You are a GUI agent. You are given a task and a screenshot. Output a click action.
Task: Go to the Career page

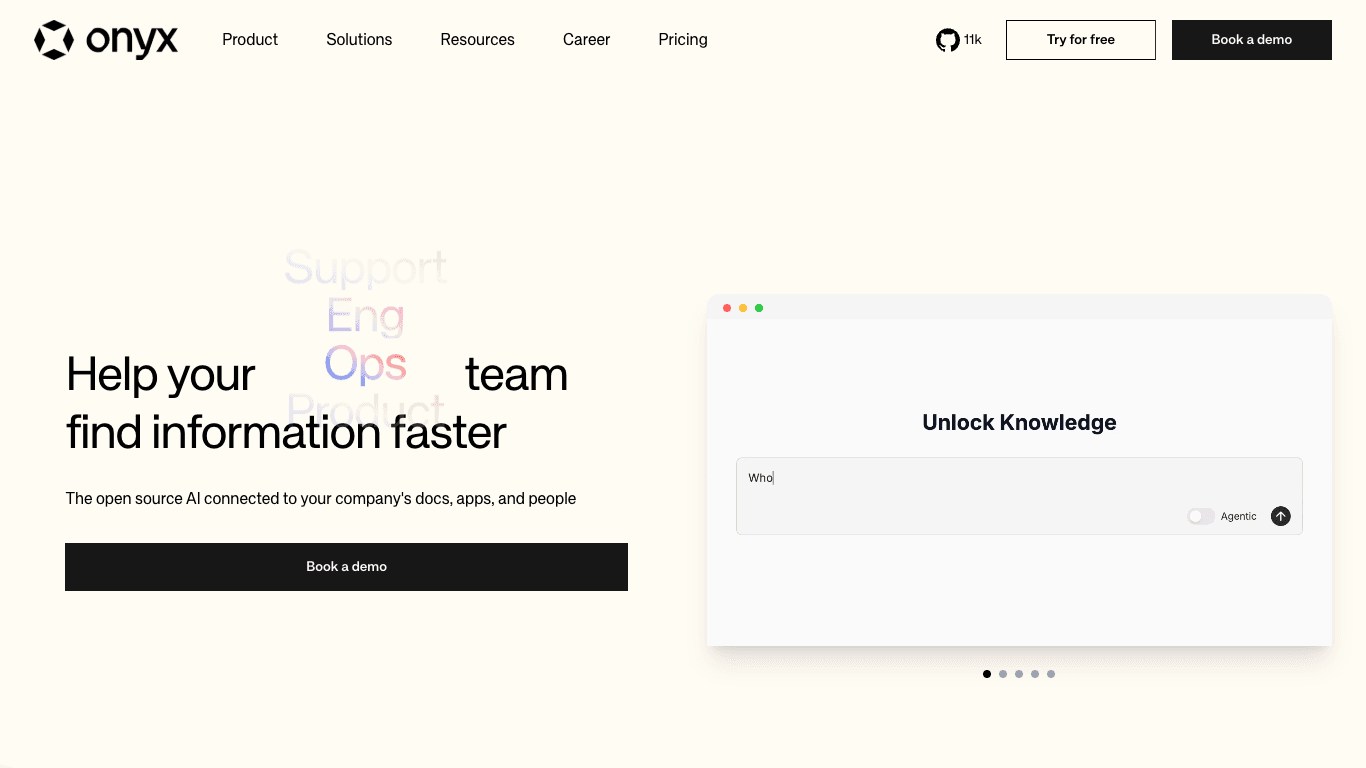(586, 40)
